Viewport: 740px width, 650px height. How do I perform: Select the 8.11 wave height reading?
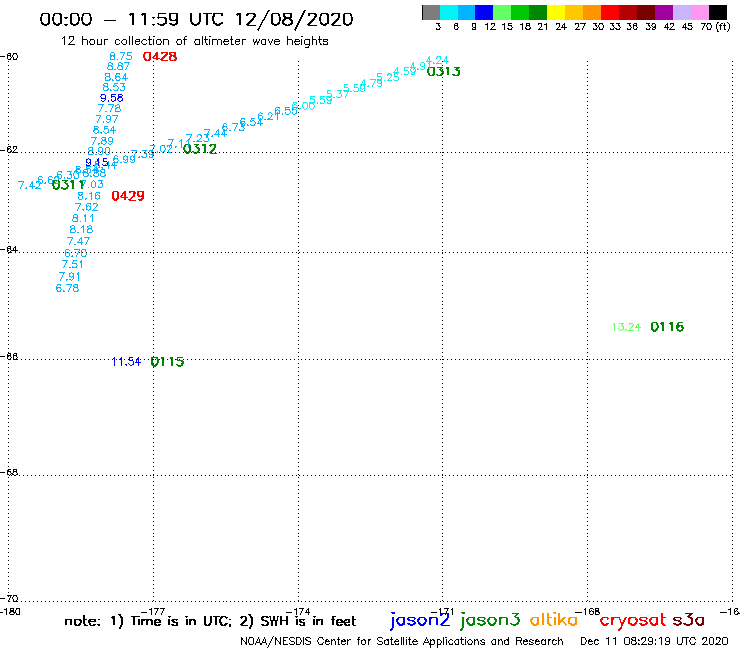(x=83, y=219)
